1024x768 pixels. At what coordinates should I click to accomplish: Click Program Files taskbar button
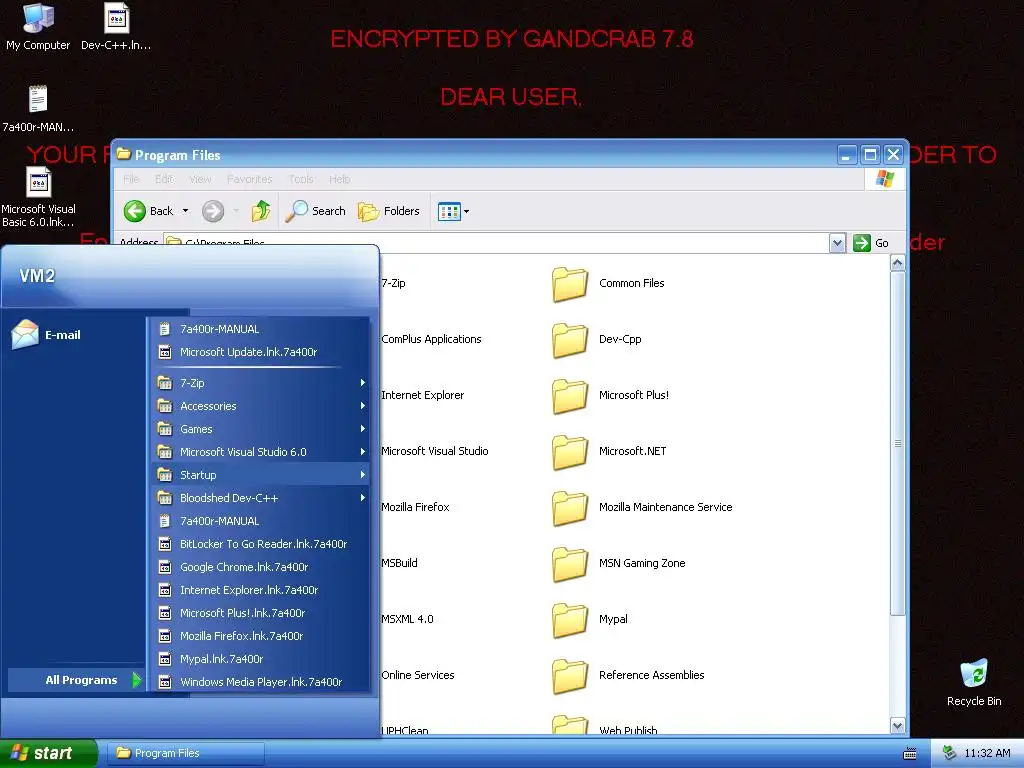point(185,753)
